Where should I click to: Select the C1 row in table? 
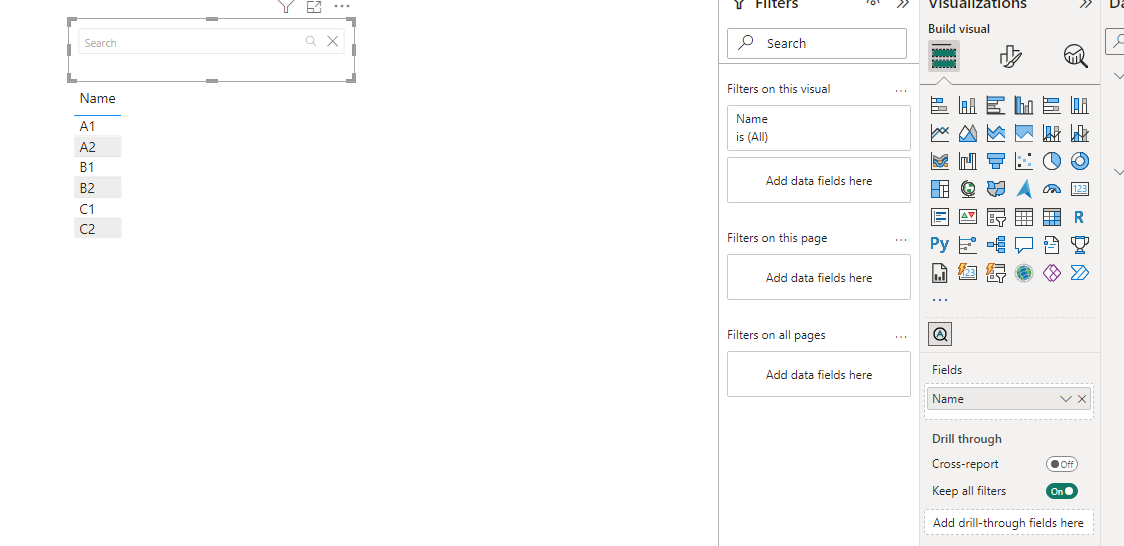pyautogui.click(x=97, y=209)
